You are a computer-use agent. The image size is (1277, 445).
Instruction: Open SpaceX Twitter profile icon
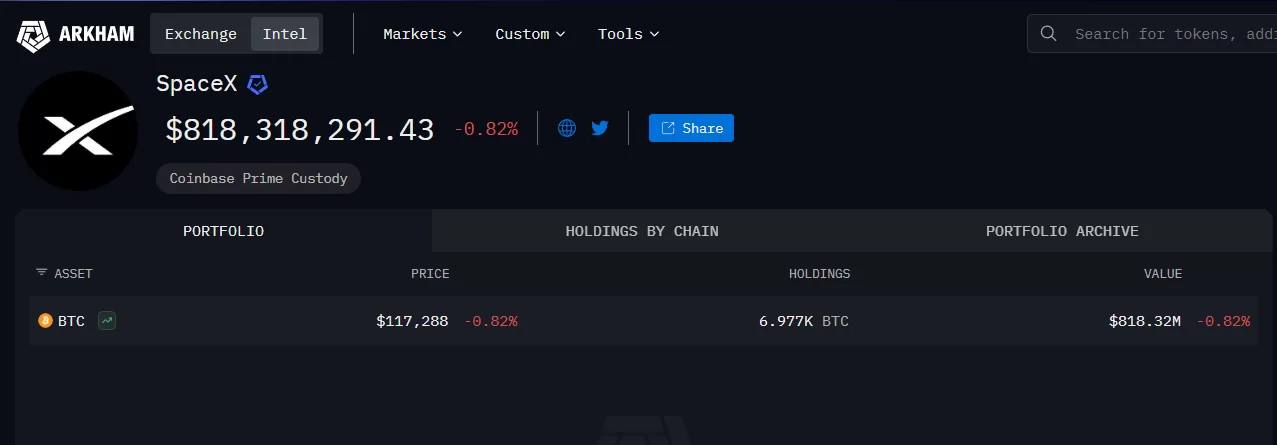point(600,128)
